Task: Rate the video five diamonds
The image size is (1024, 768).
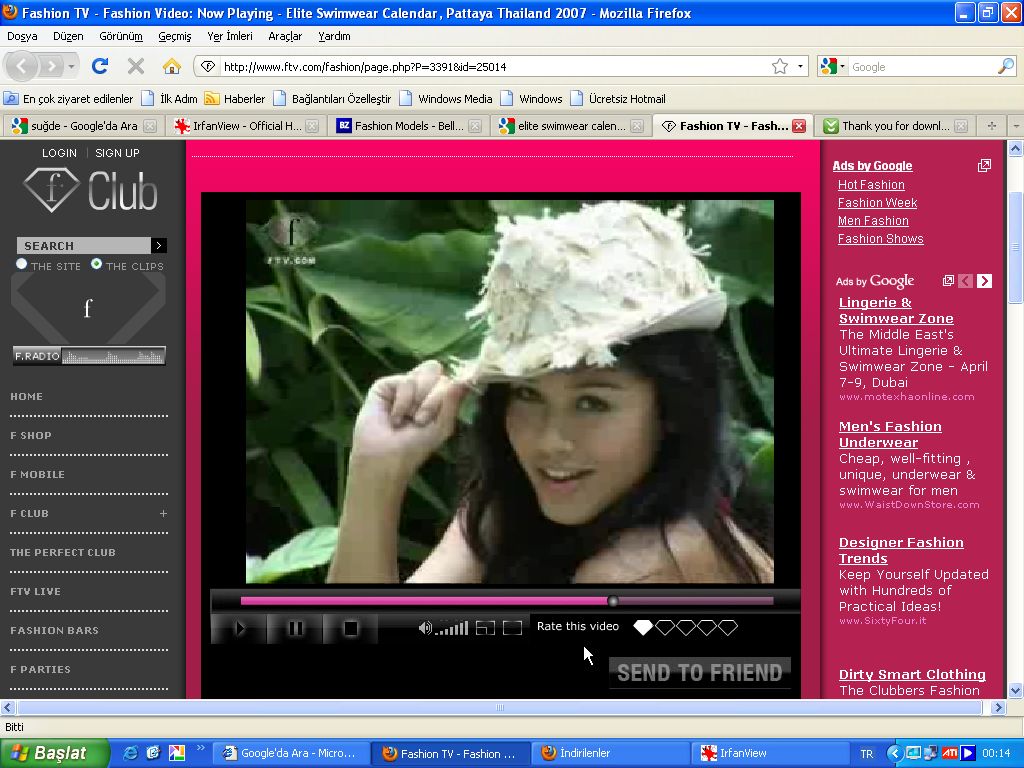Action: tap(728, 627)
